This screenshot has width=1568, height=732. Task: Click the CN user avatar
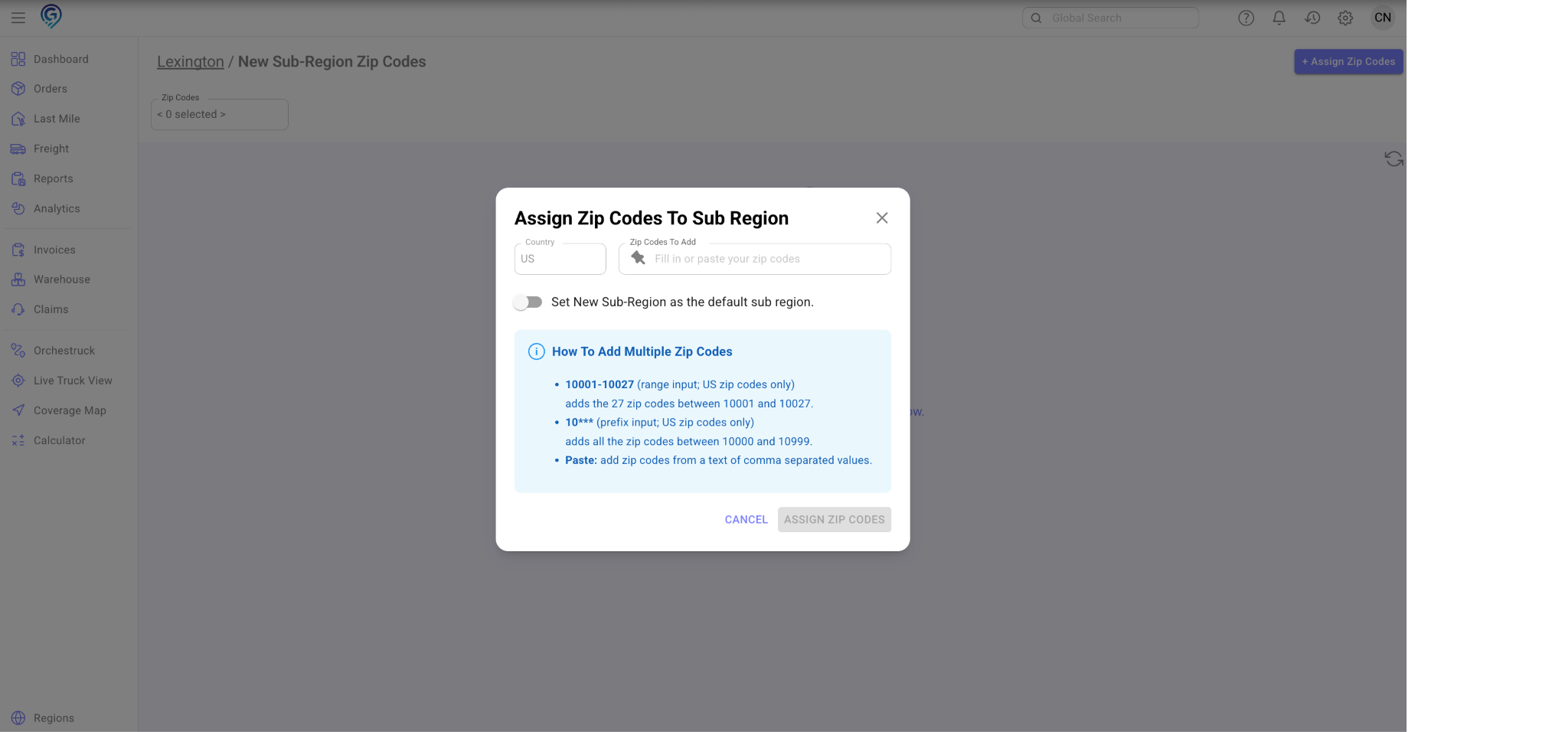coord(1382,18)
